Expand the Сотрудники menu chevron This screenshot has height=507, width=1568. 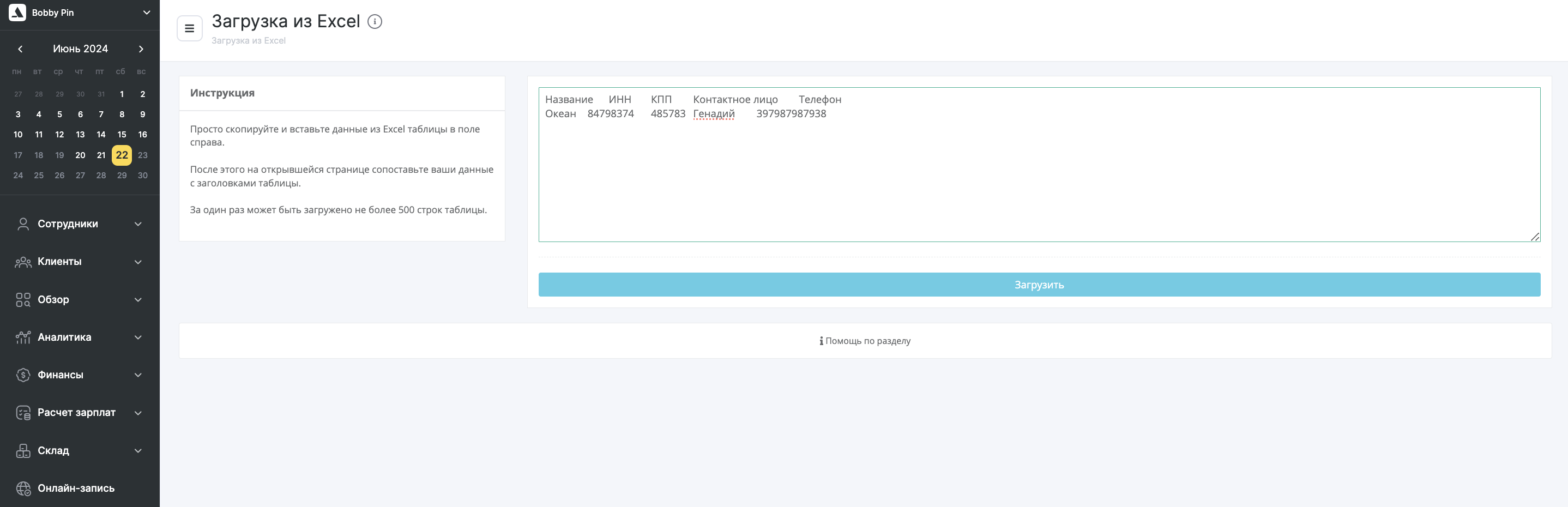[138, 224]
